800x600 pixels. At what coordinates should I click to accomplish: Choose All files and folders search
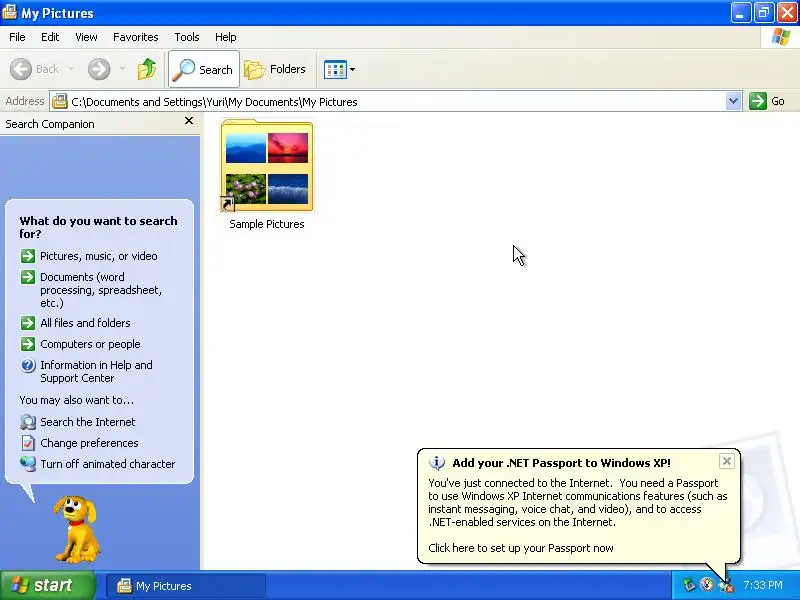coord(75,323)
